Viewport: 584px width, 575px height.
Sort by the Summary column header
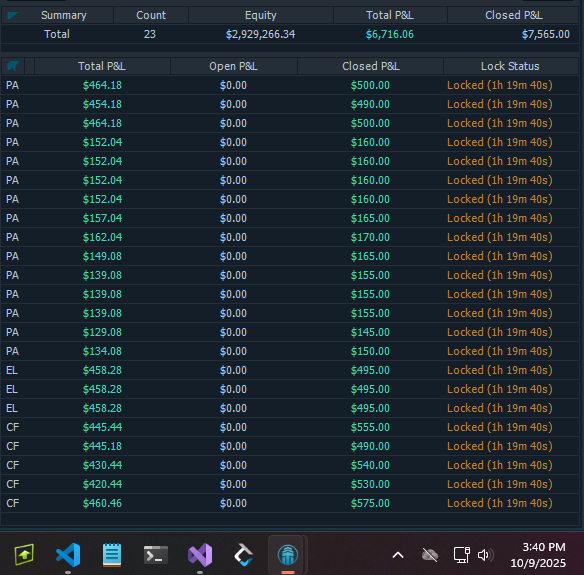tap(64, 15)
